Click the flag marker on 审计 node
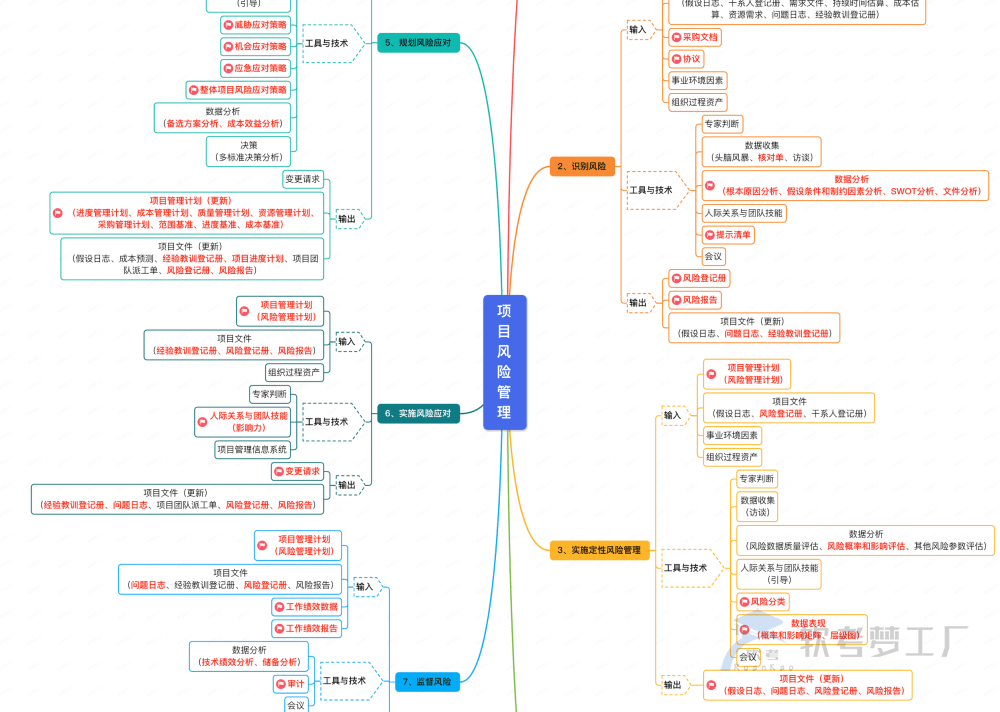 pyautogui.click(x=280, y=682)
